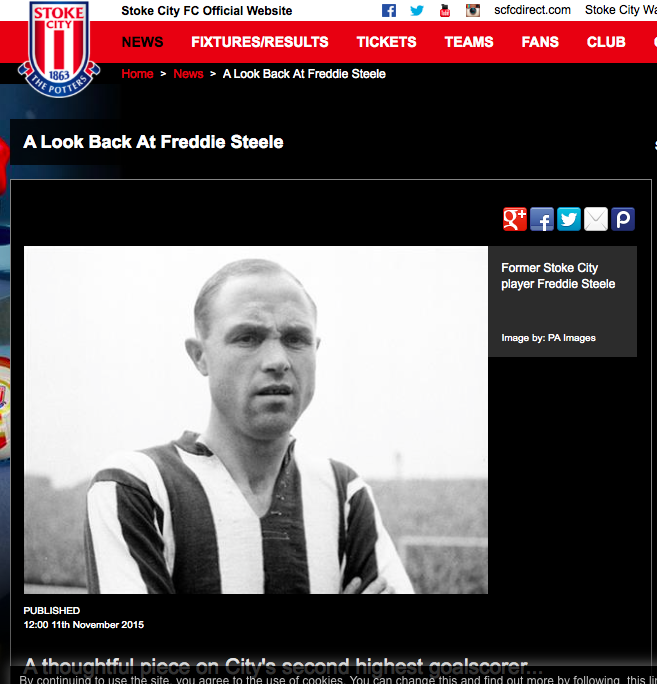The width and height of the screenshot is (657, 684).
Task: Open the Instagram camera icon in header
Action: point(472,10)
